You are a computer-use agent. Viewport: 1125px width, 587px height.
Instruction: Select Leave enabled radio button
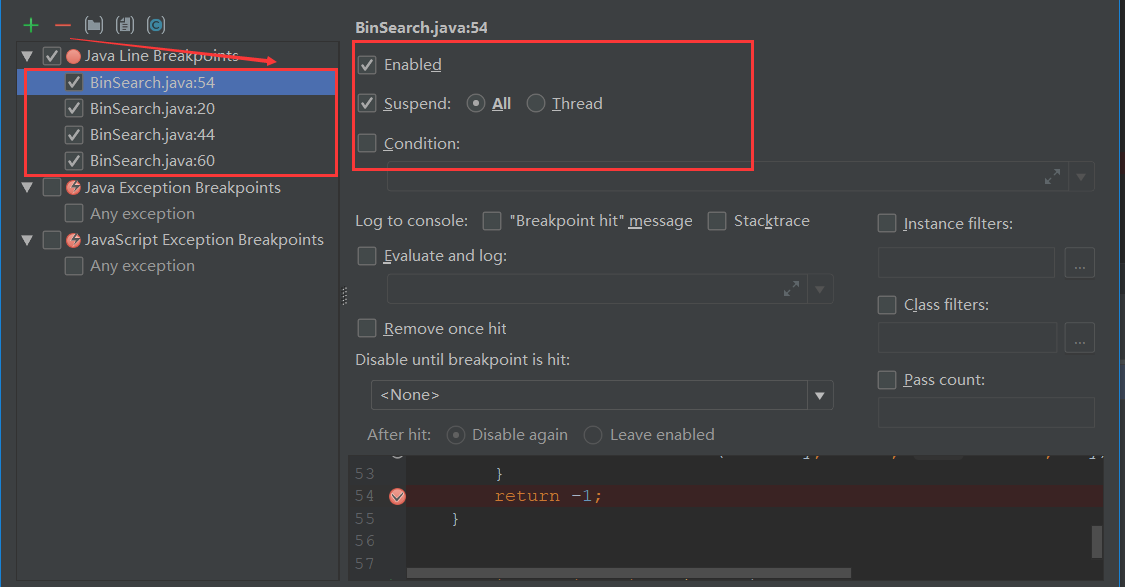click(x=593, y=435)
